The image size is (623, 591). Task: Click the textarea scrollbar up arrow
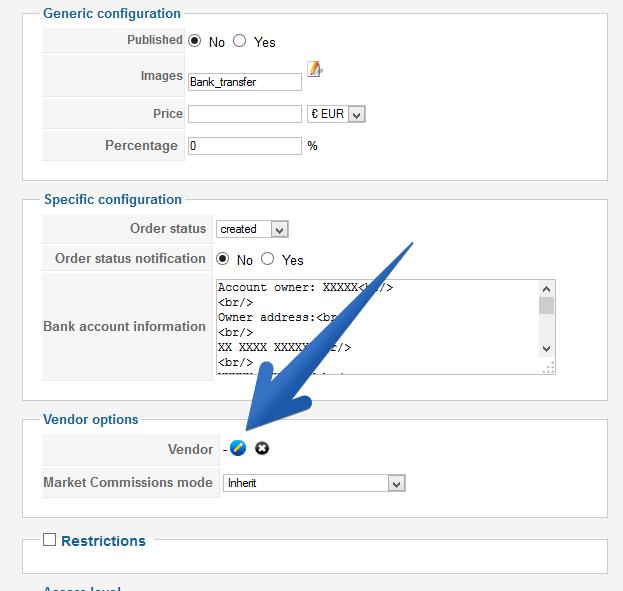(546, 288)
